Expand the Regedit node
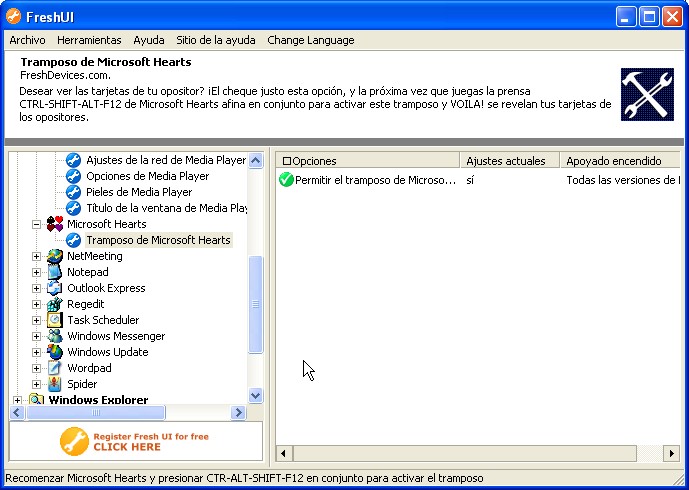Image resolution: width=689 pixels, height=490 pixels. [36, 304]
